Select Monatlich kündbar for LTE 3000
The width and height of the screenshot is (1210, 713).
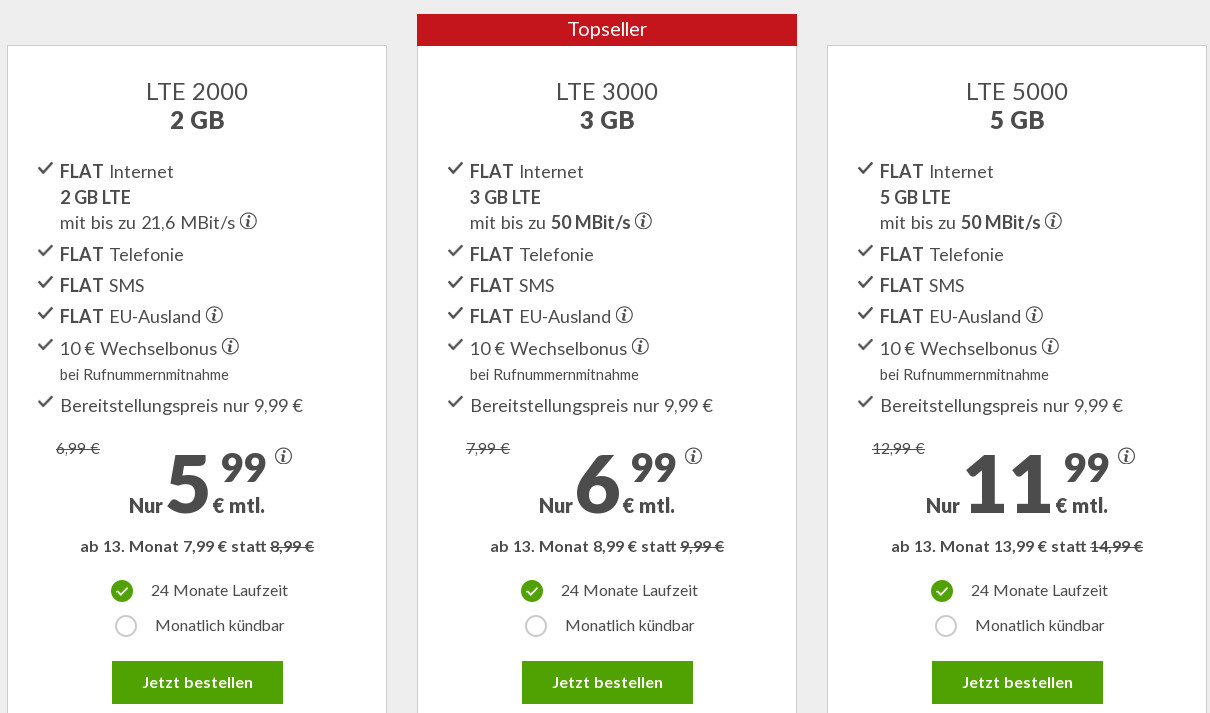(x=536, y=626)
